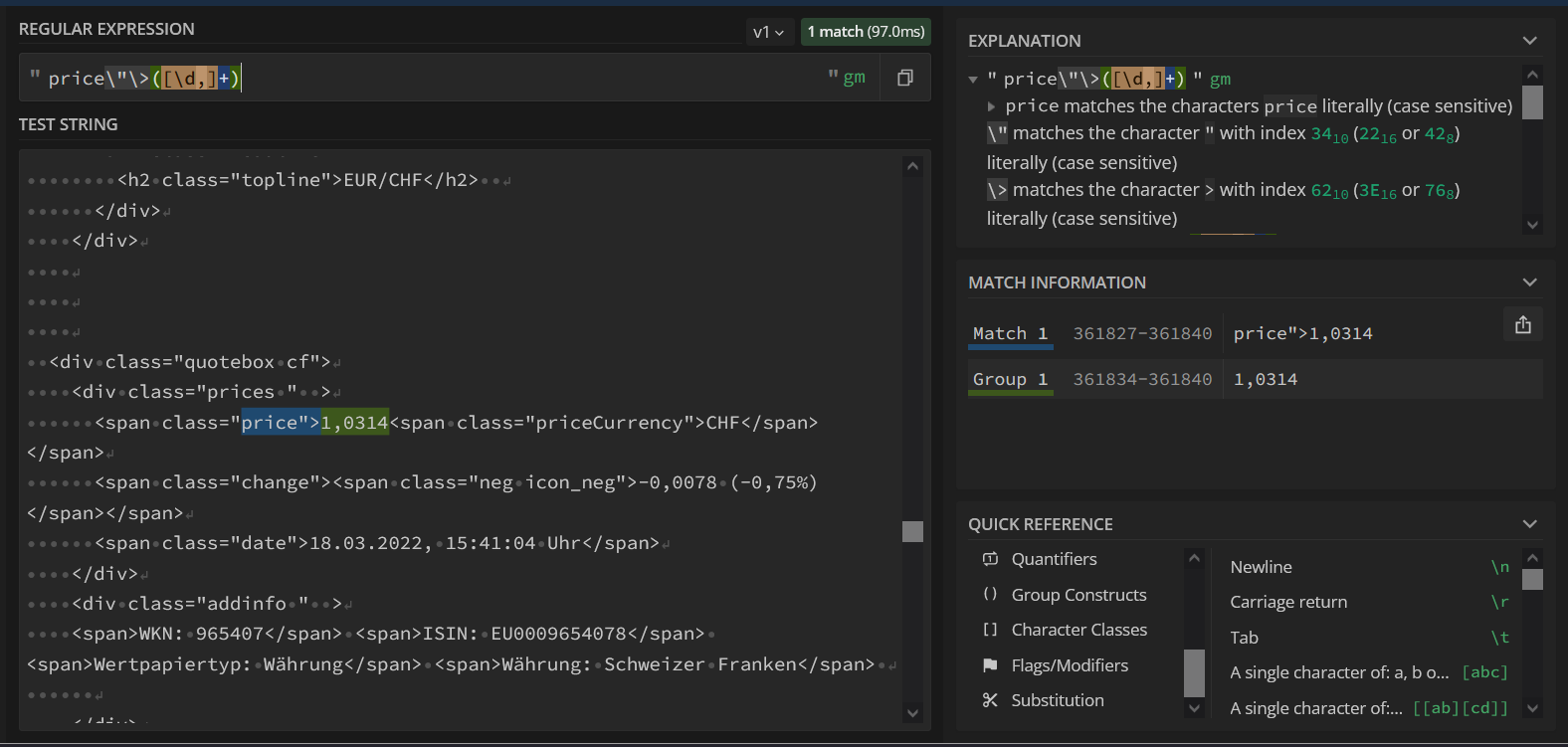Click the Explanation panel scrollbar thumb

1532,102
